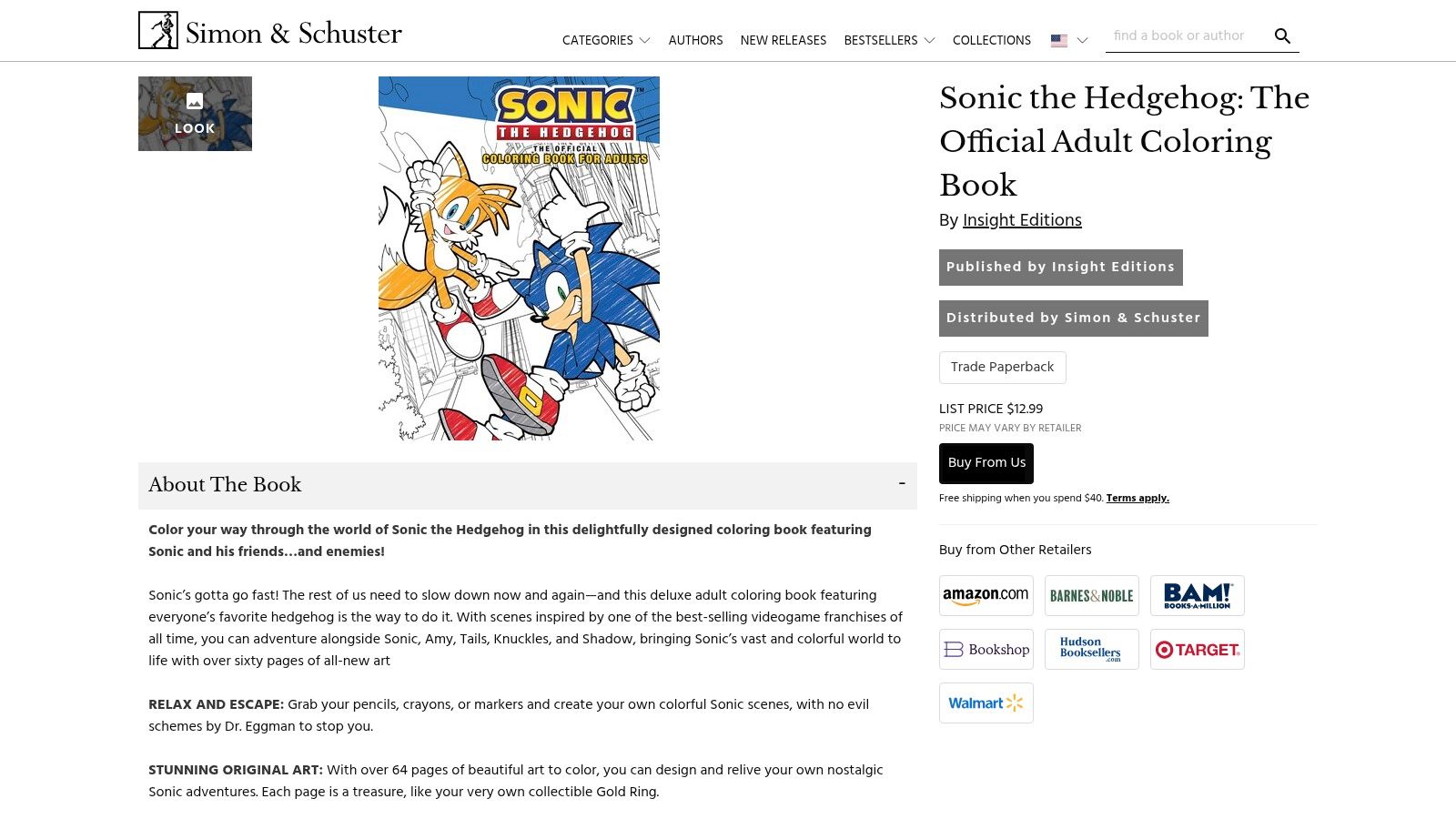The width and height of the screenshot is (1456, 819).
Task: Click the search magnifier icon
Action: click(1282, 35)
